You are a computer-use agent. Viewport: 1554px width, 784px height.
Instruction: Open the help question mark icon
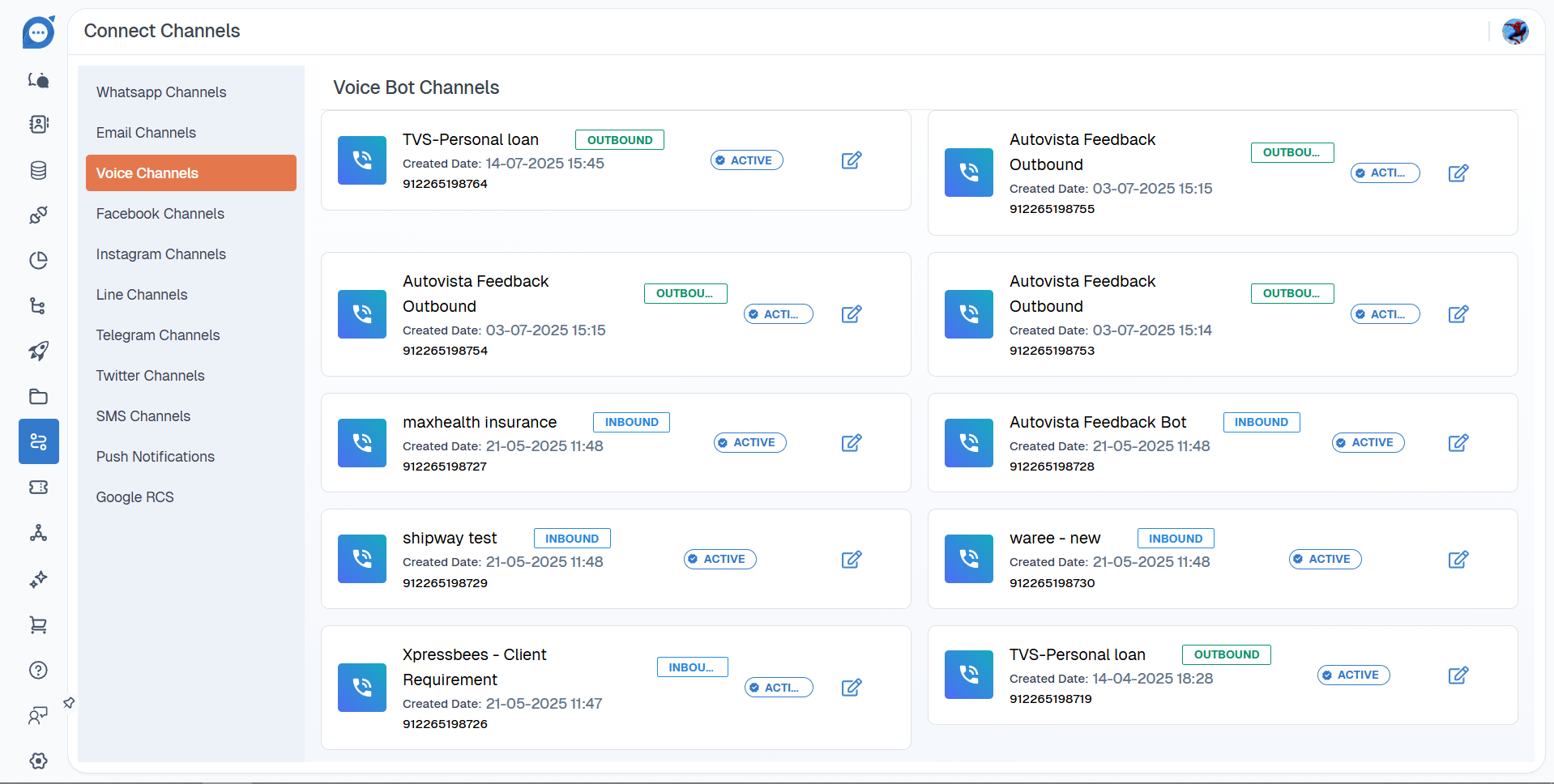click(38, 670)
